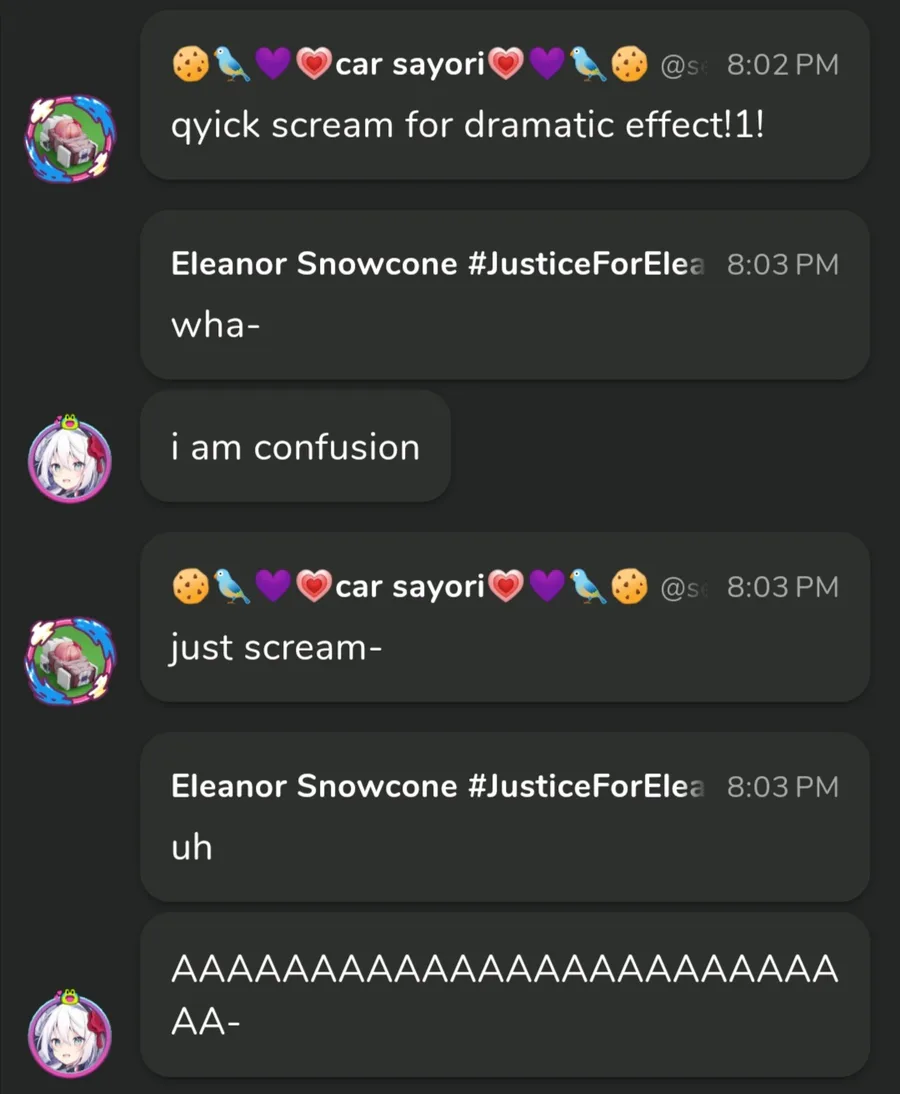Click the blue bird emoji before the @ handle above 'just scream-'
This screenshot has width=900, height=1094.
coord(587,586)
